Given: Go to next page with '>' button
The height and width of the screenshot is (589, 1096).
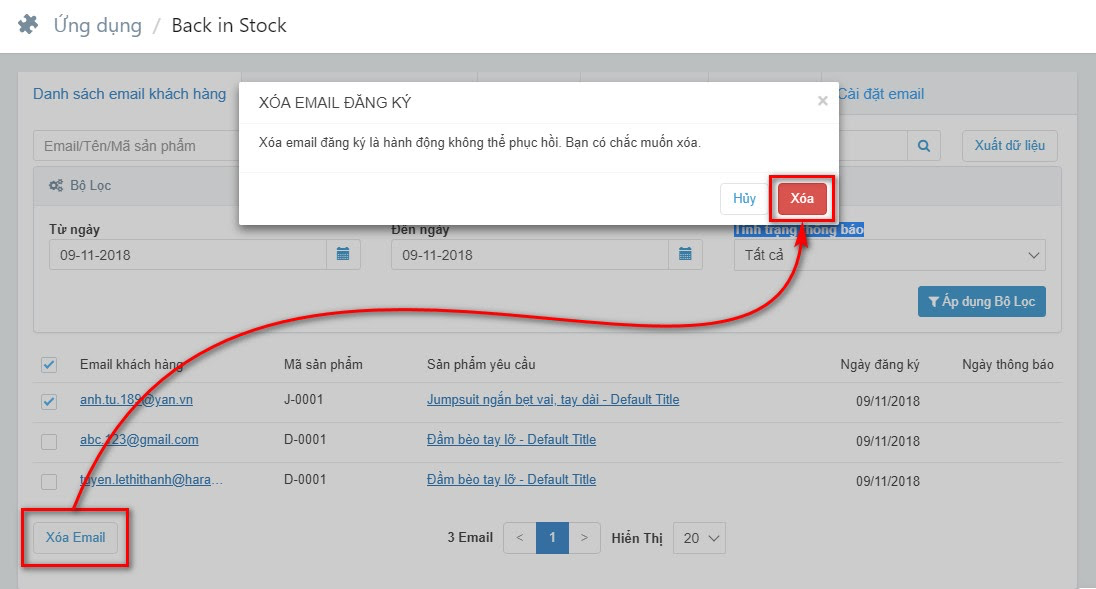Looking at the screenshot, I should [584, 538].
